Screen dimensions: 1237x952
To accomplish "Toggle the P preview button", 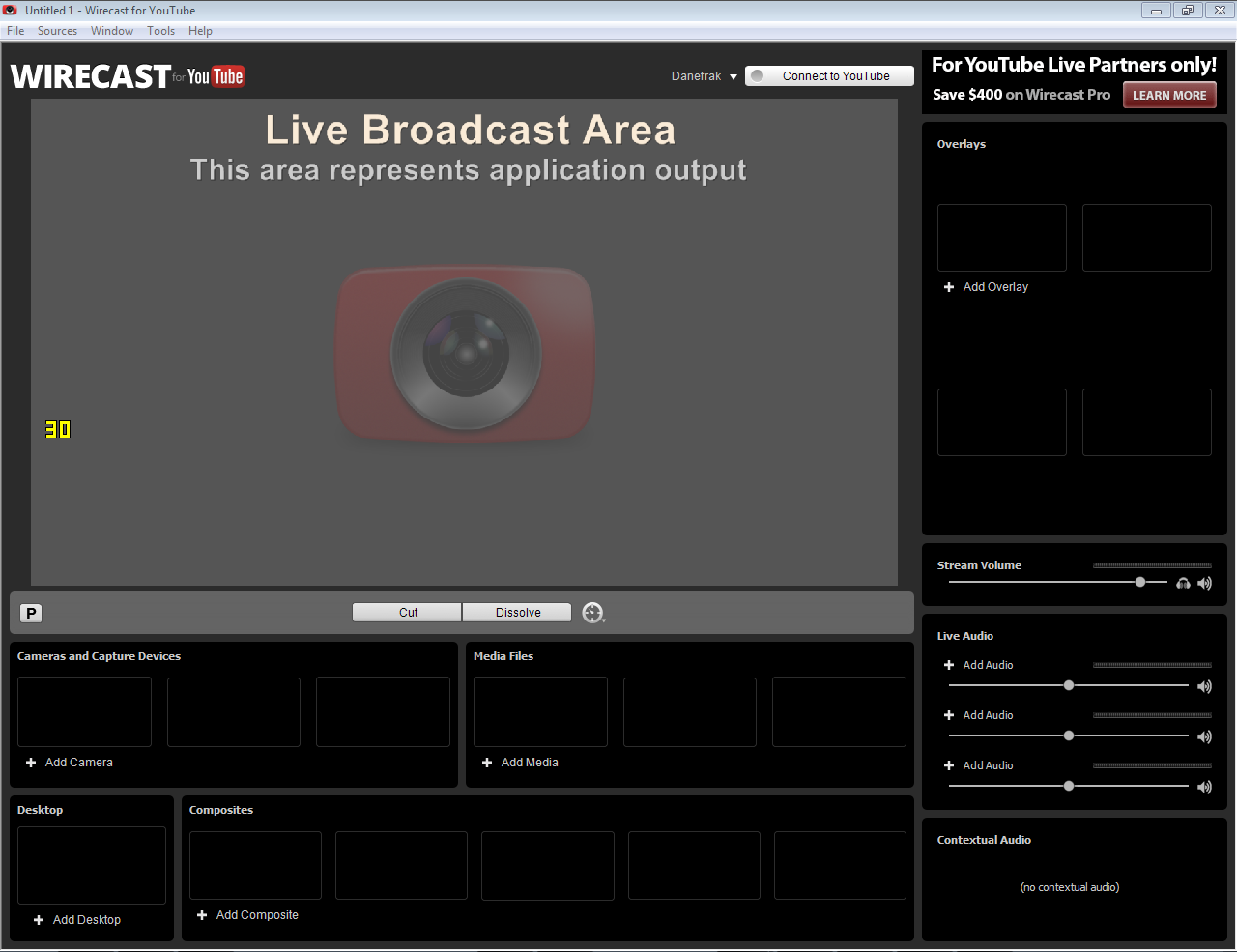I will tap(31, 613).
